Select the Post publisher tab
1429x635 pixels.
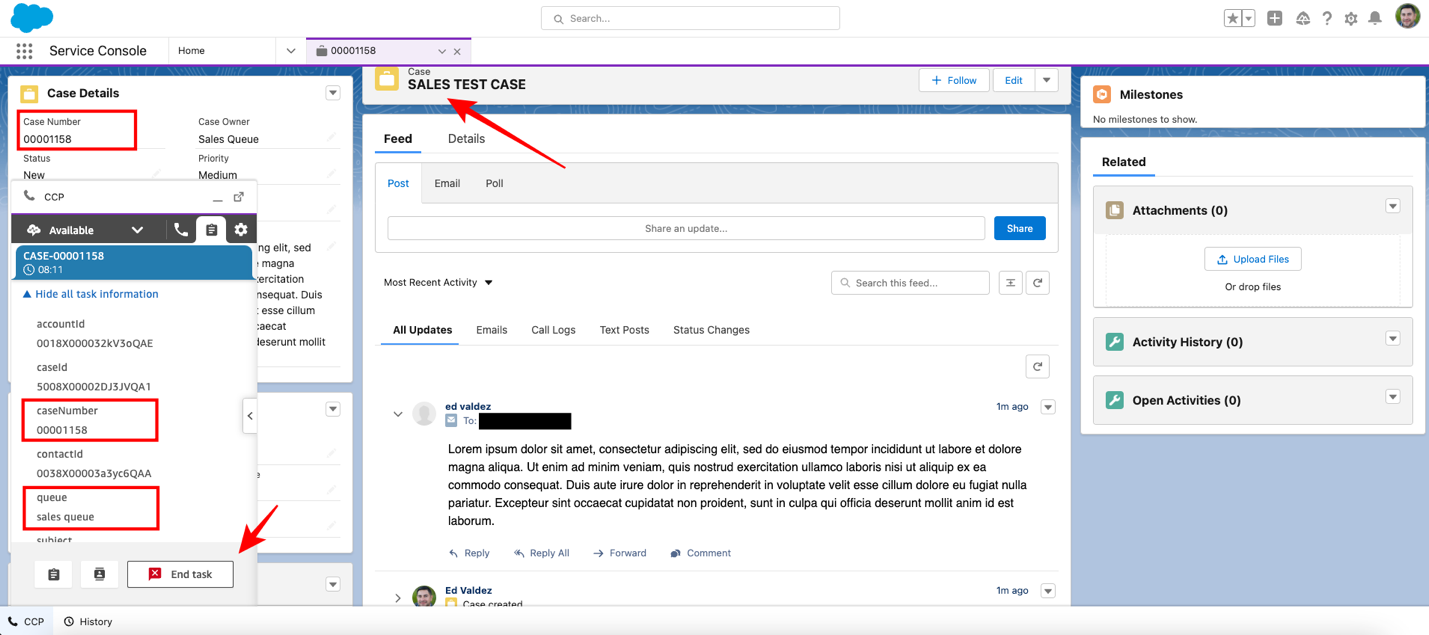pos(398,183)
